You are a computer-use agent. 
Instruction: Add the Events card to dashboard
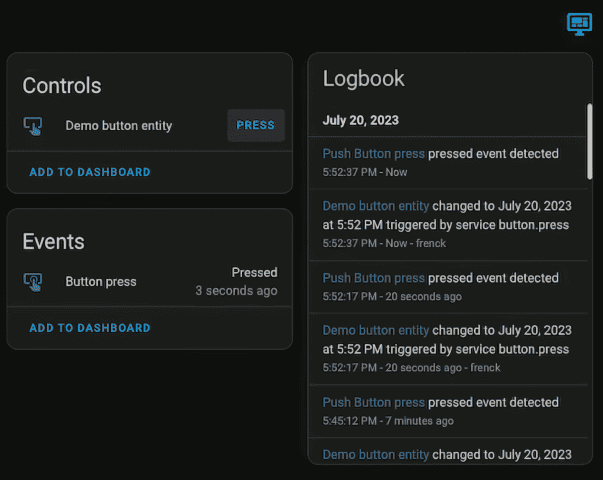point(90,328)
